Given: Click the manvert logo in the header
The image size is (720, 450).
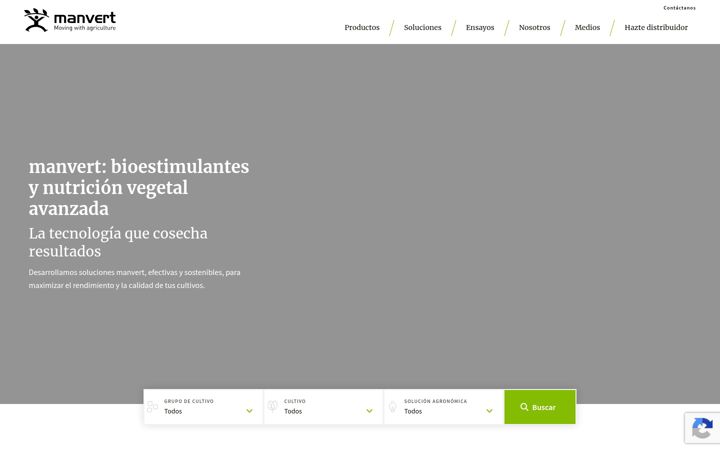Looking at the screenshot, I should click(70, 21).
